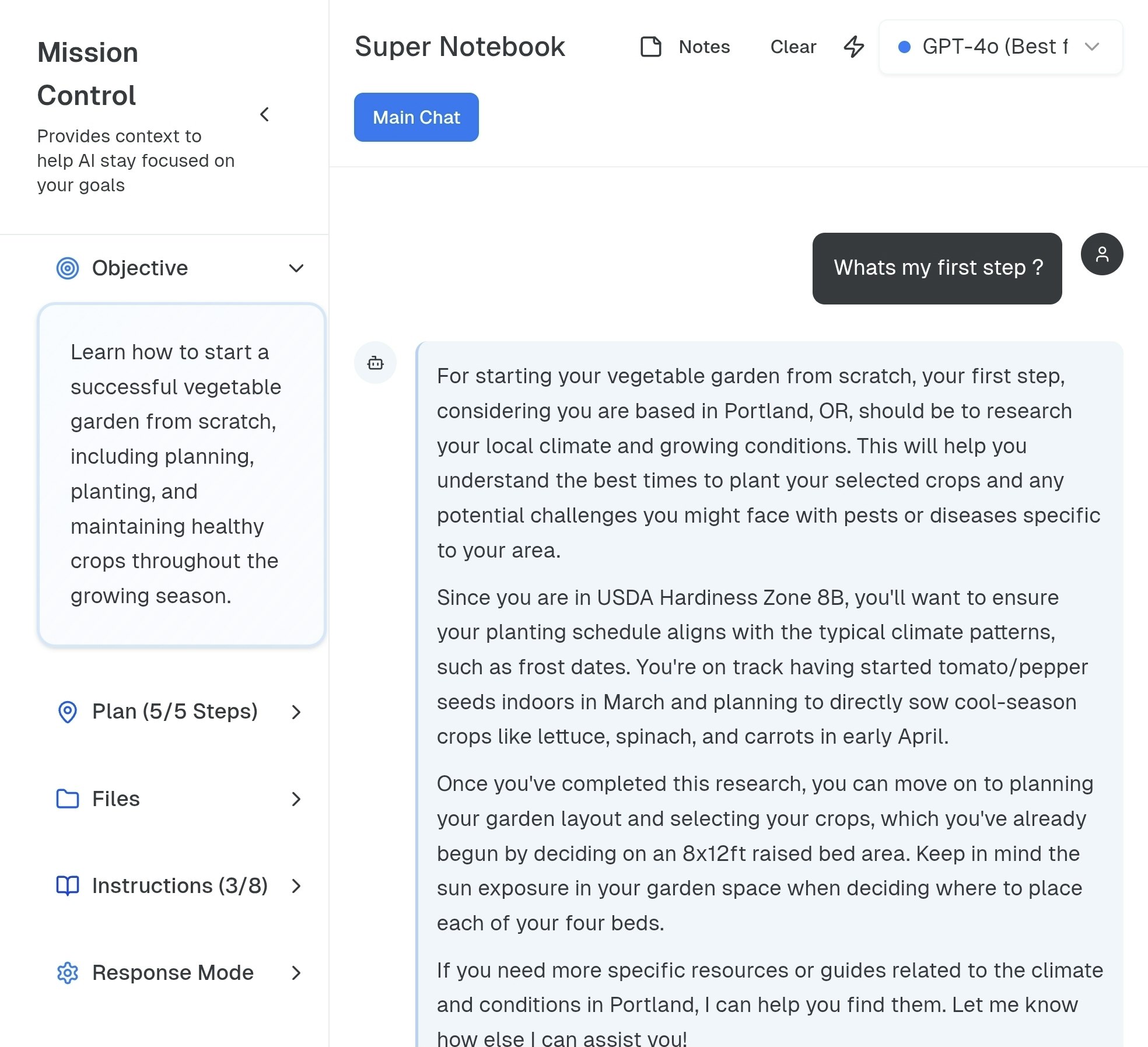Screen dimensions: 1148x1047
Task: Click the lightning bolt icon in the header
Action: tap(854, 47)
